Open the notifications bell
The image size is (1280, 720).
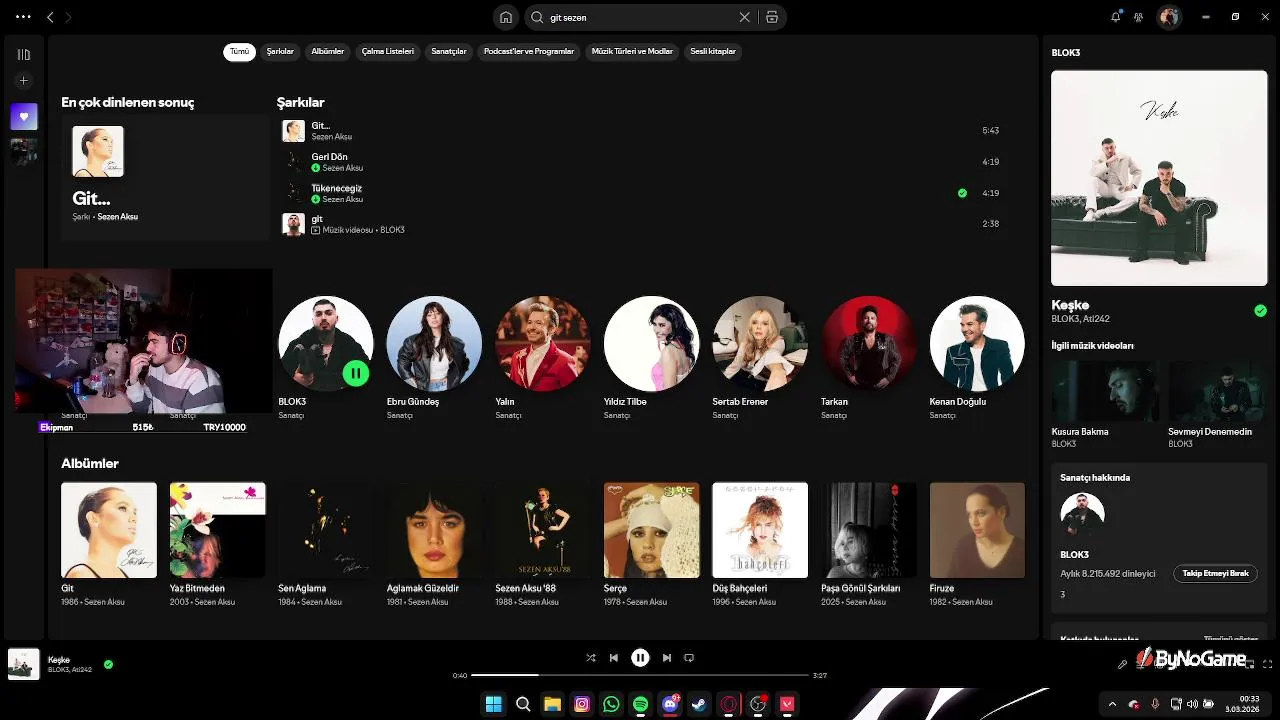point(1116,17)
